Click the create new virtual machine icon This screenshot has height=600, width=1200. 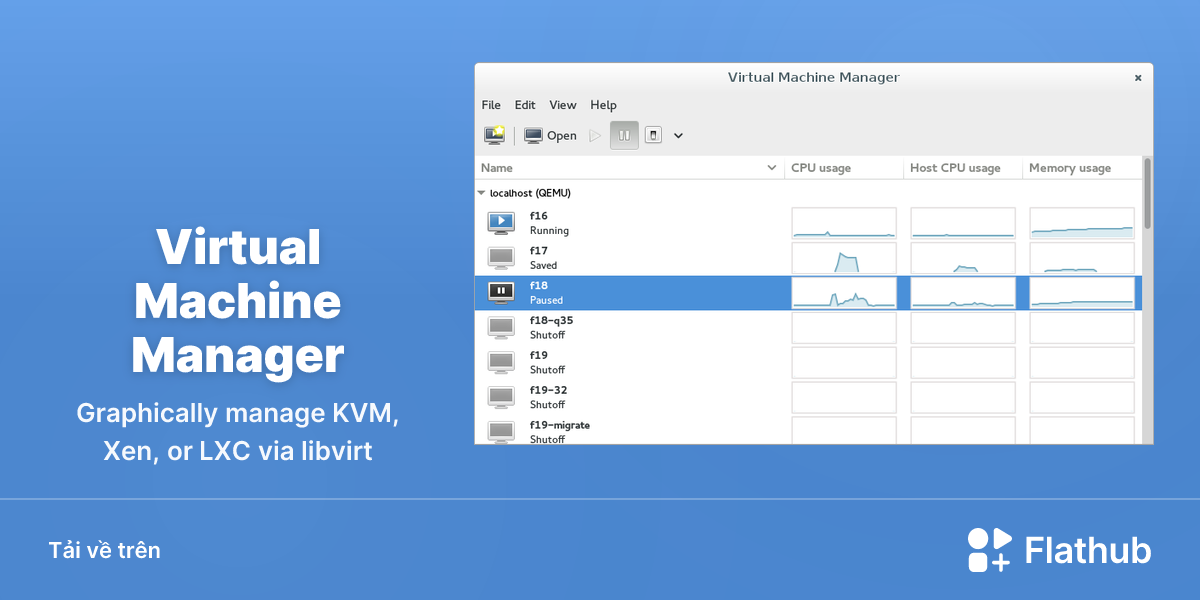pos(494,135)
